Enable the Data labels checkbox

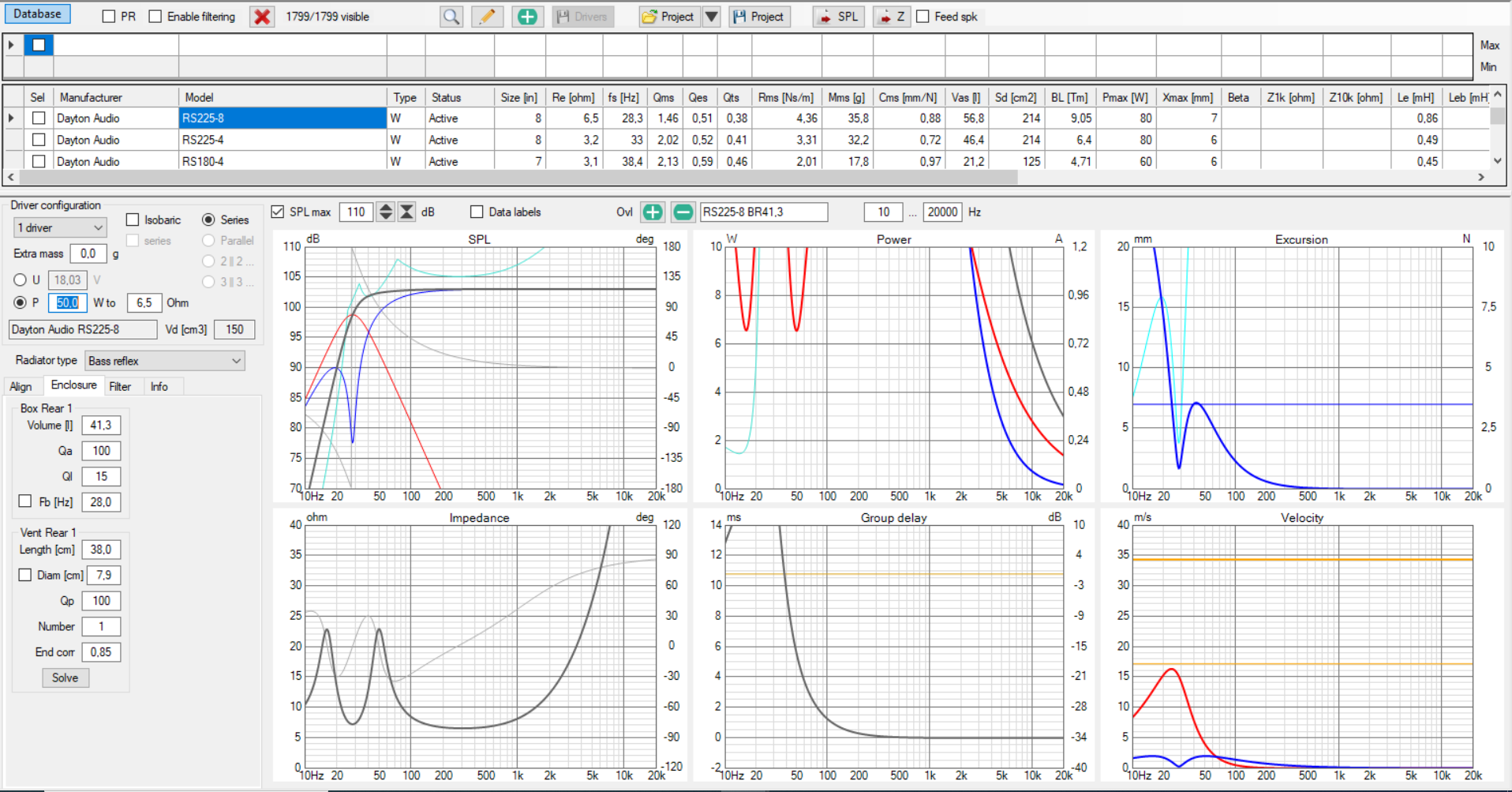pos(477,212)
